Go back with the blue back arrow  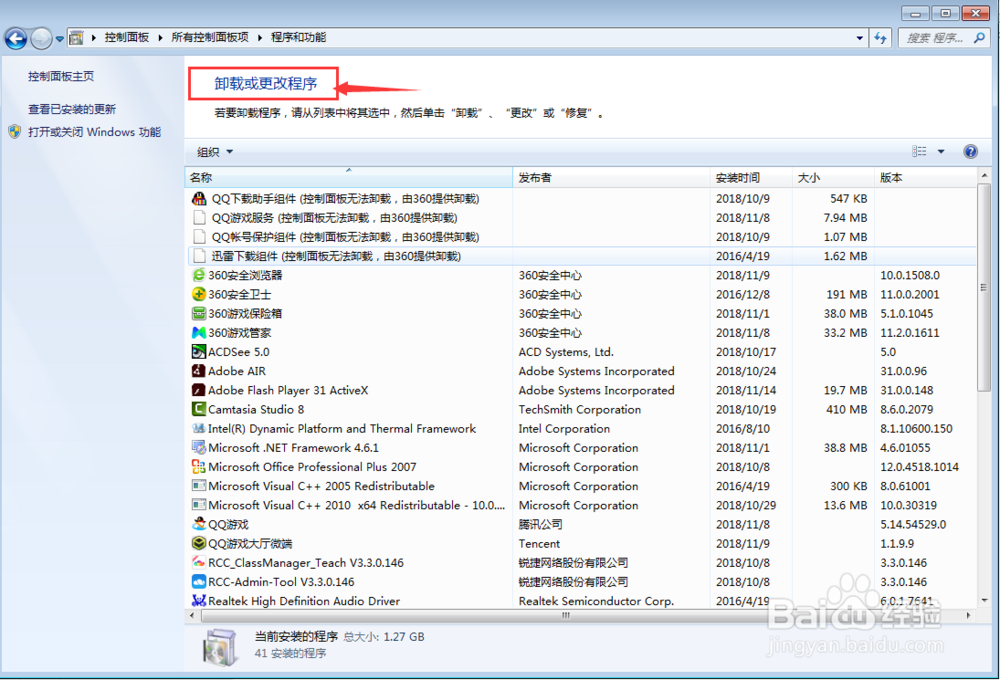pos(16,38)
